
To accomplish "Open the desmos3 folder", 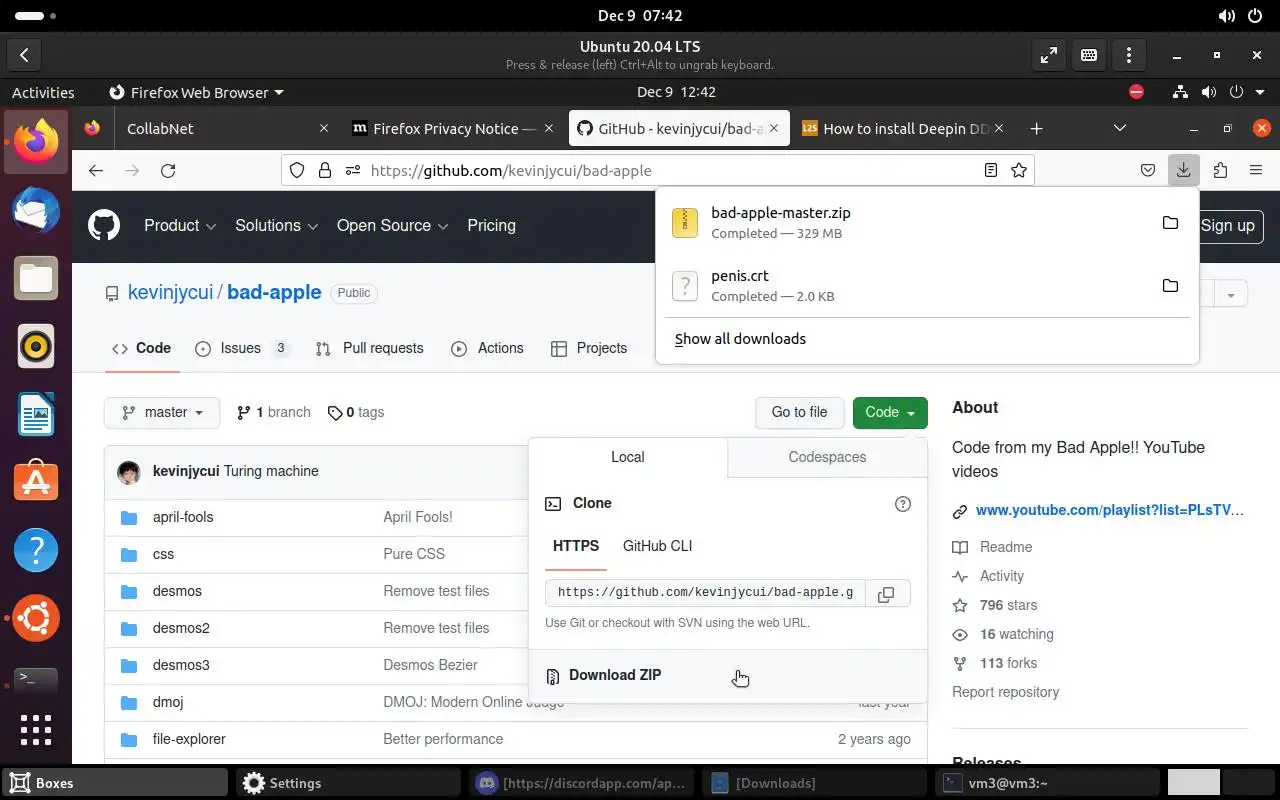I will point(181,665).
